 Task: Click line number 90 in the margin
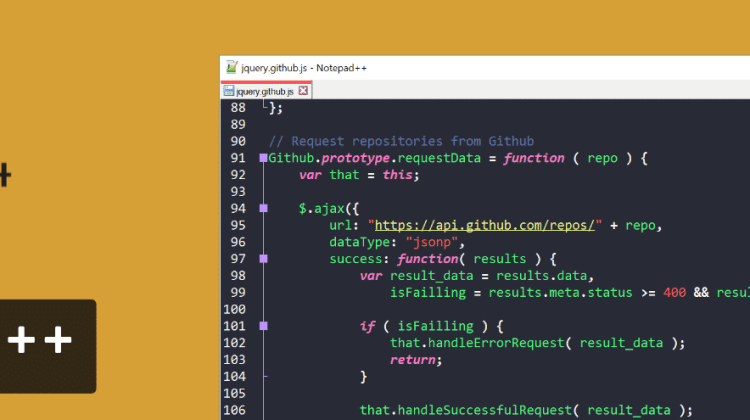point(237,141)
